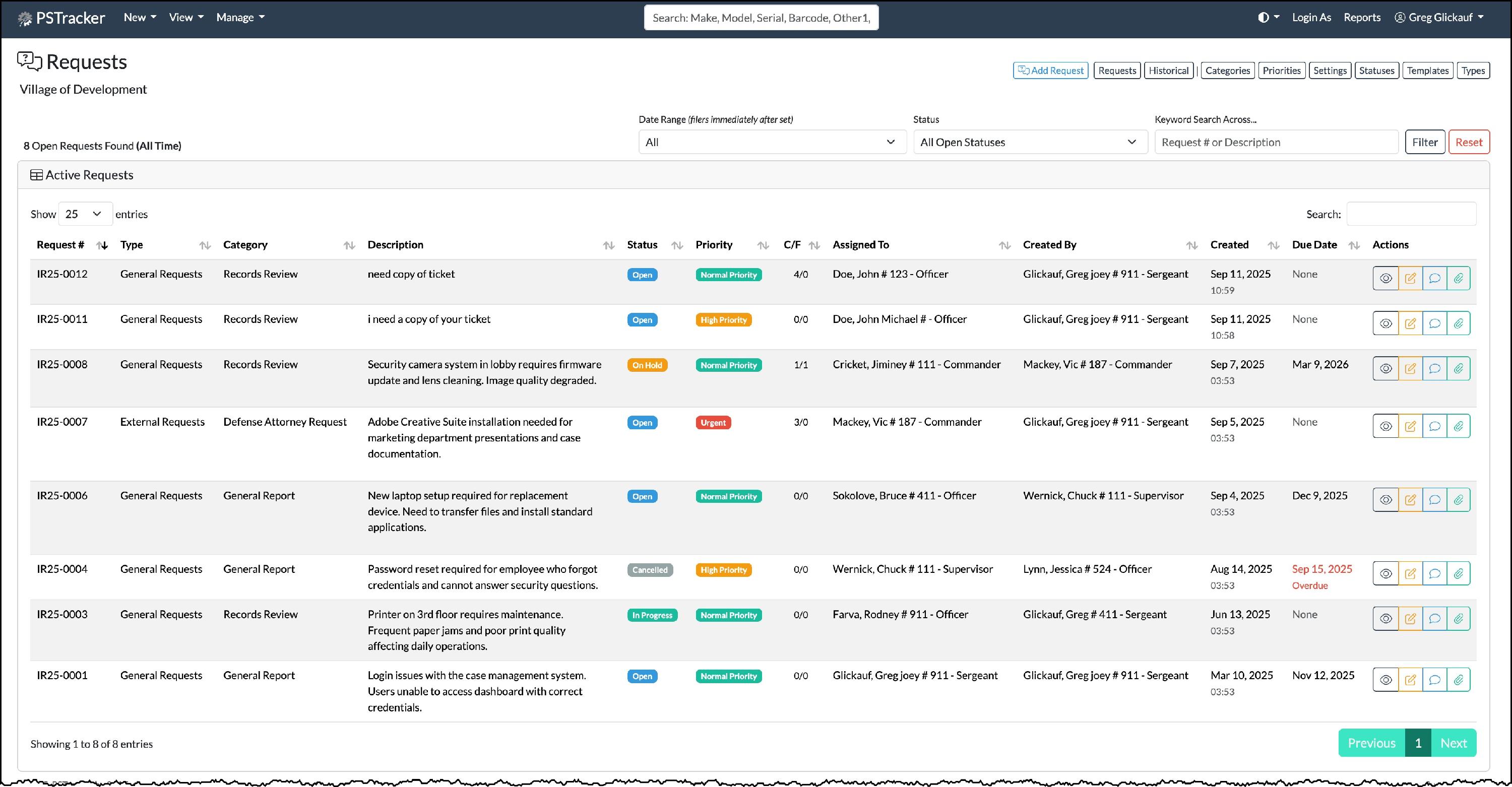Open the Manage menu
The image size is (1512, 787).
(x=240, y=18)
